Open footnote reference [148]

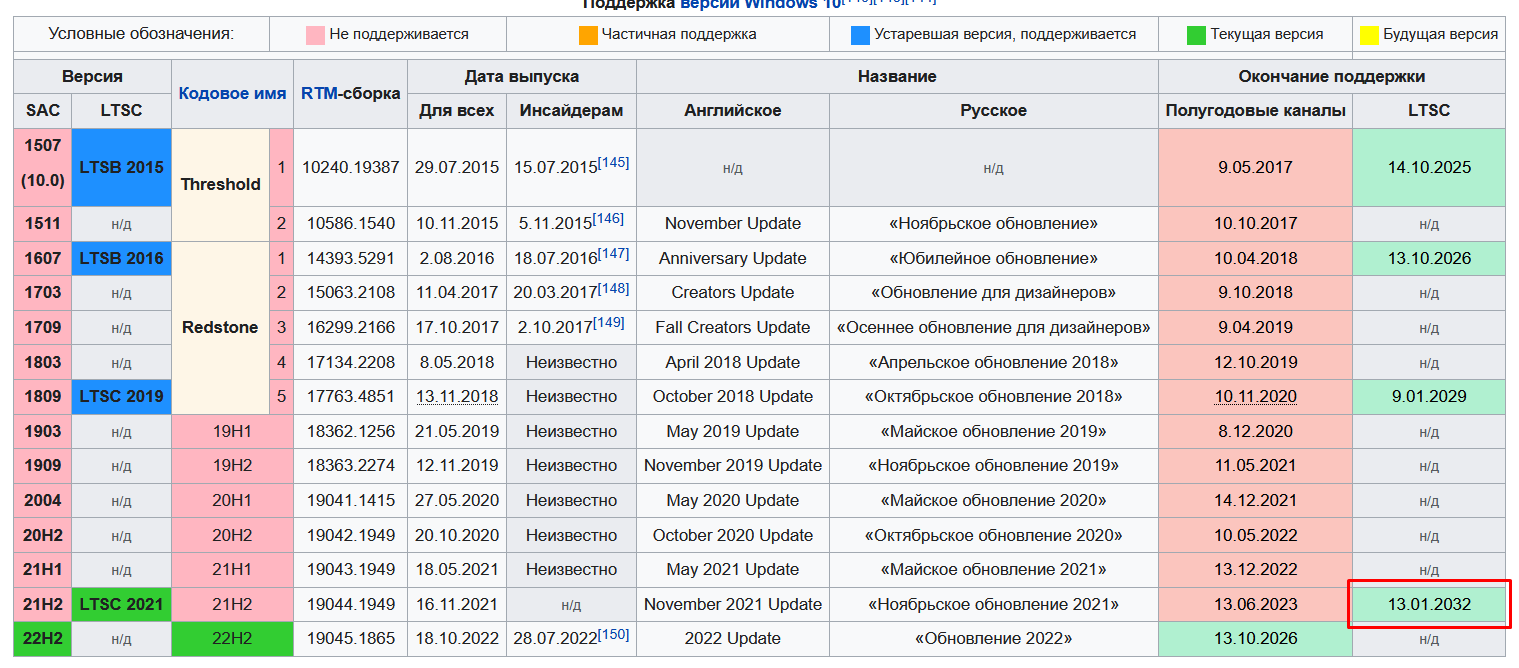tap(613, 288)
